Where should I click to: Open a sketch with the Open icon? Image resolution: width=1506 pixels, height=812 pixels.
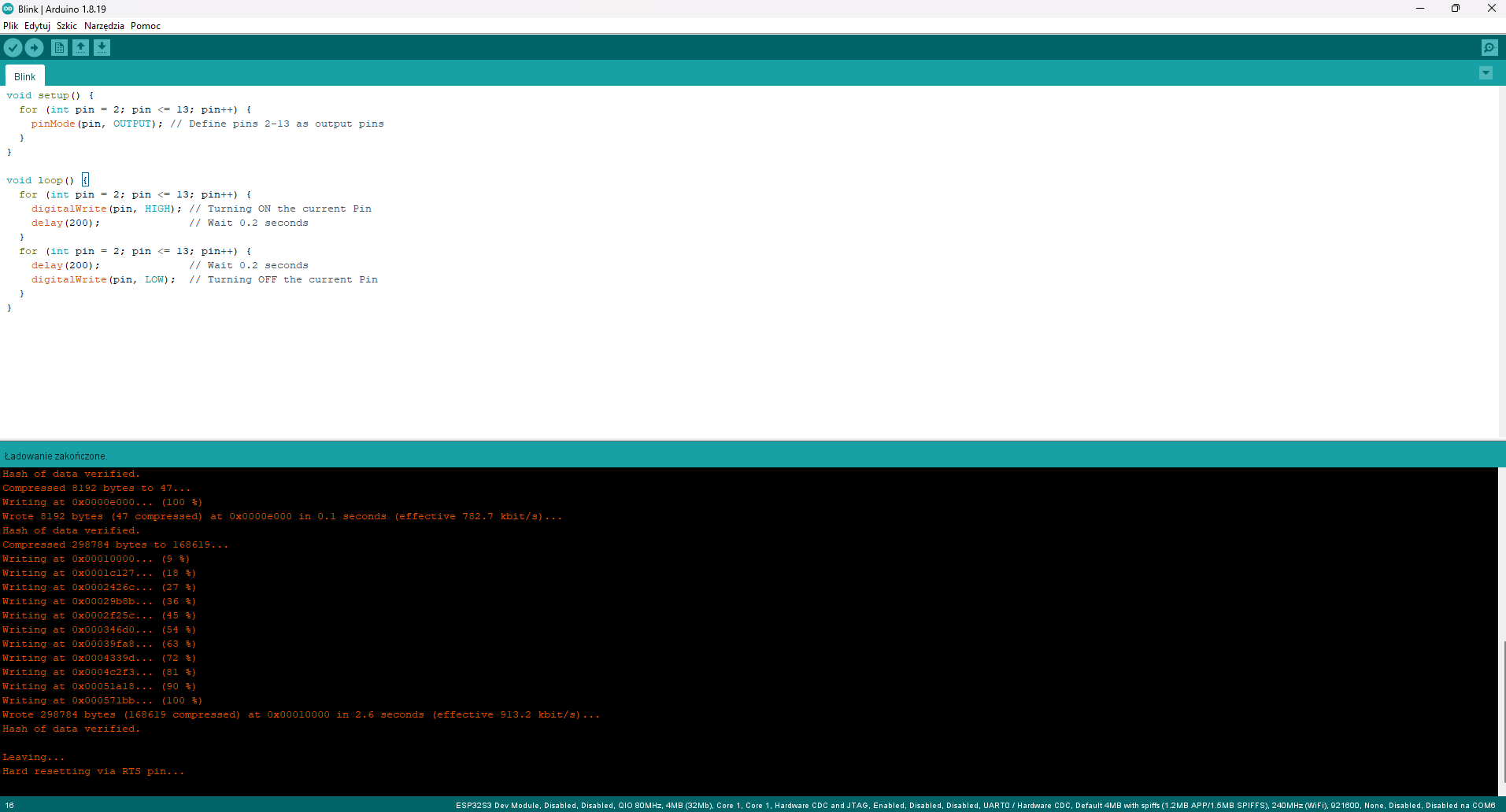coord(80,48)
